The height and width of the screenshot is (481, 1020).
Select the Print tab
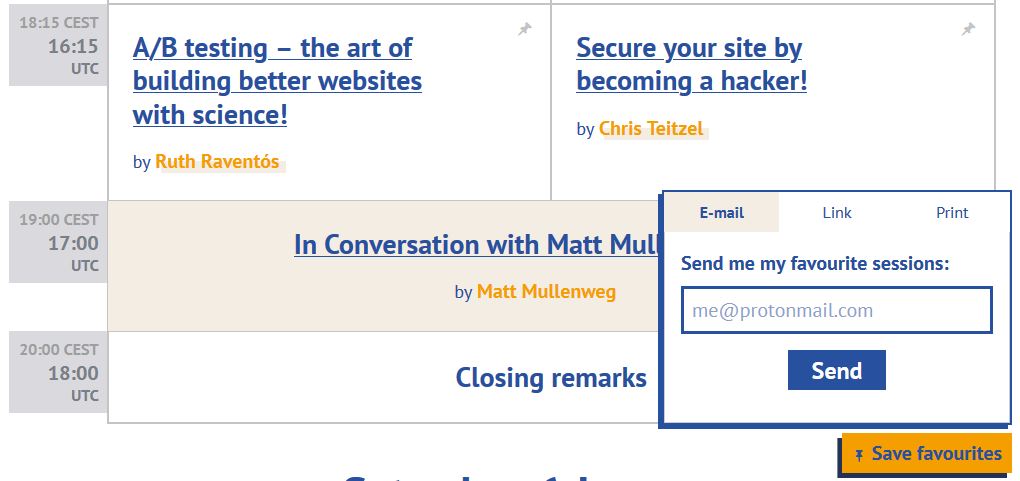pyautogui.click(x=952, y=213)
